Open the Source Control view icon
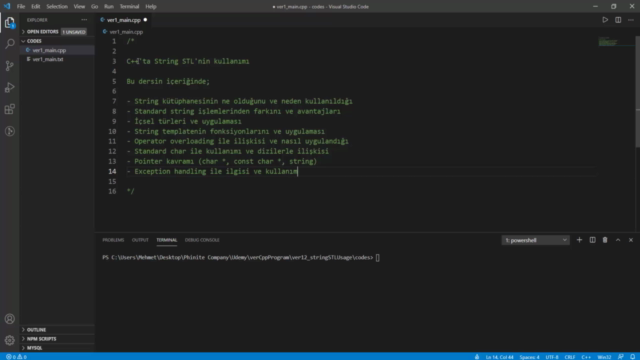Viewport: 640px width, 360px height. point(10,66)
